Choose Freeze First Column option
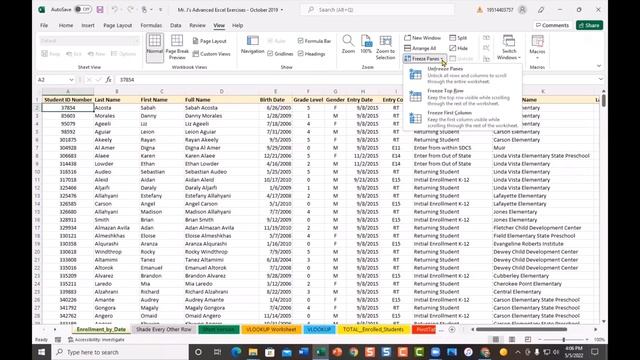The image size is (640, 360). tap(462, 119)
